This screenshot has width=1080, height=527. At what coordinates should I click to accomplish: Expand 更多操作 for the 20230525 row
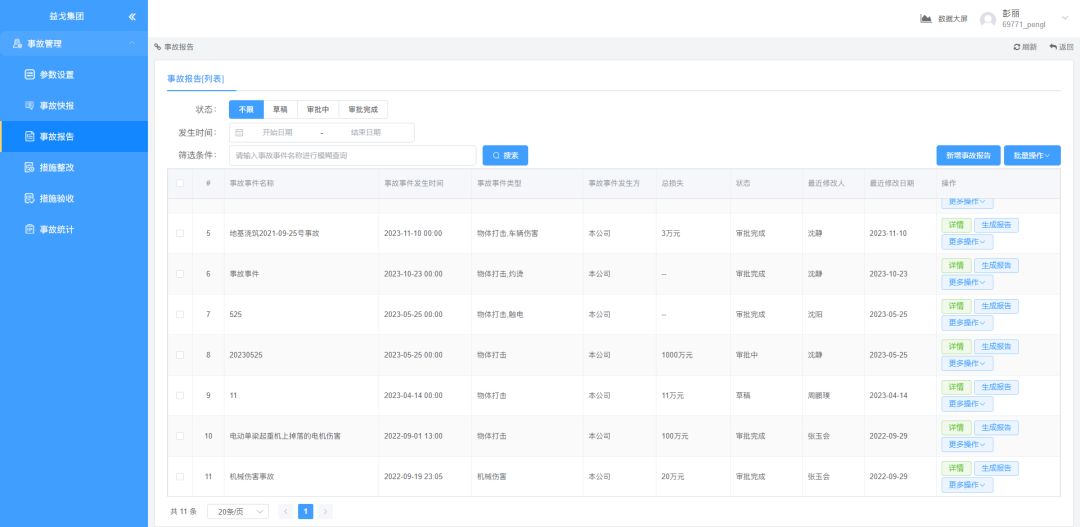click(x=967, y=363)
